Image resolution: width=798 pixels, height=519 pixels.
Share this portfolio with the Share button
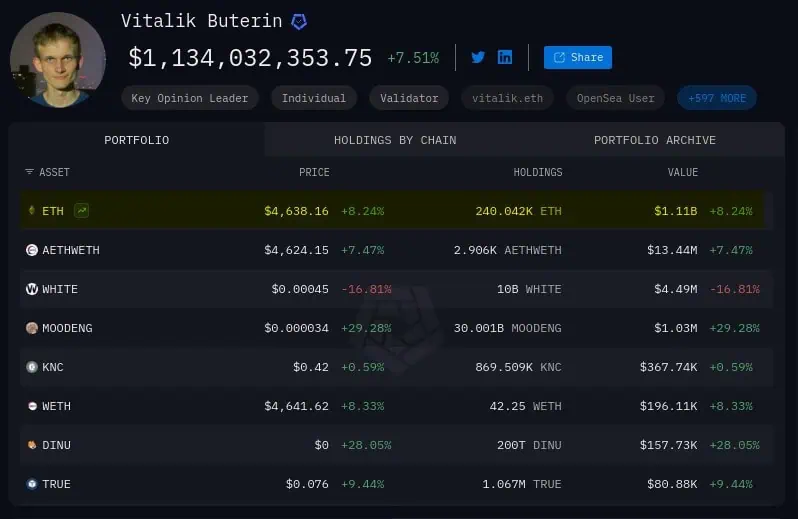click(578, 57)
